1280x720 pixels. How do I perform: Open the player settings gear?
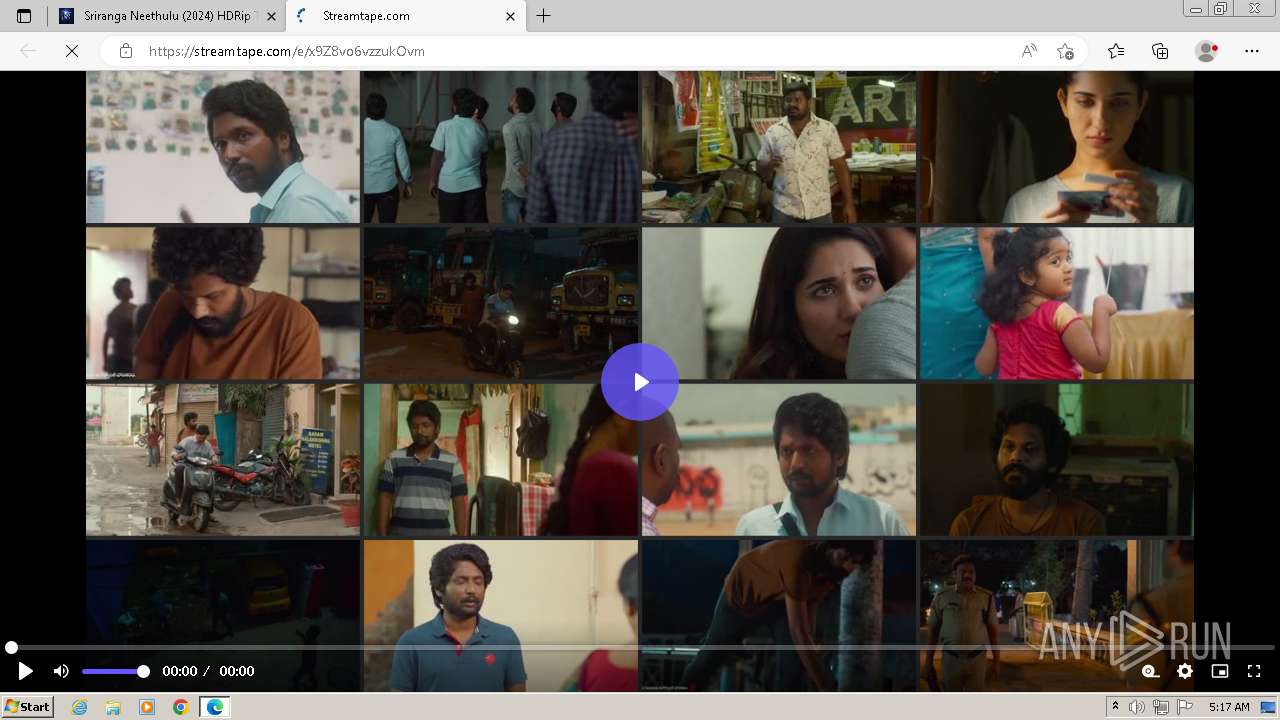coord(1185,671)
